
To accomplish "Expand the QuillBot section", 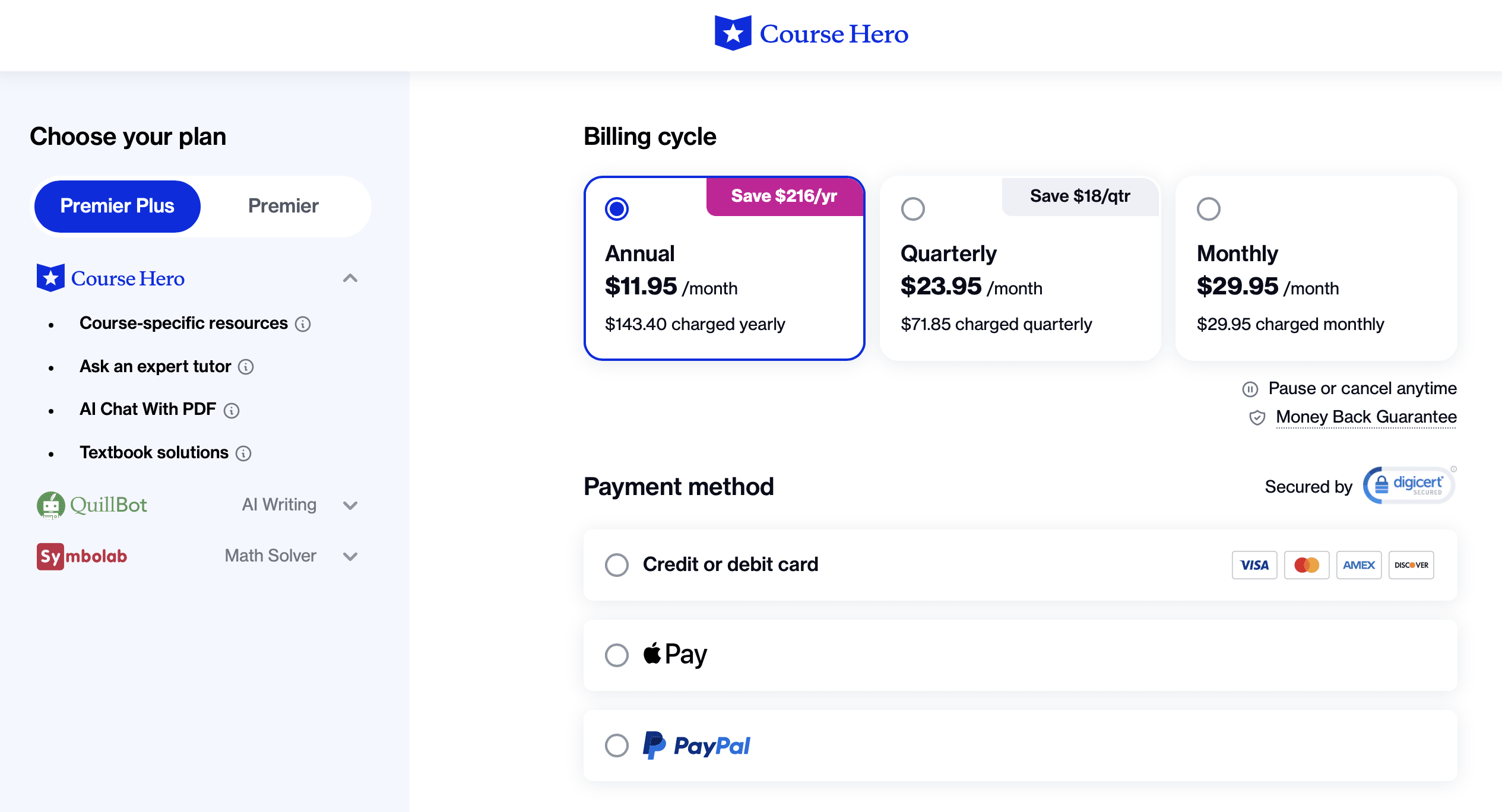I will point(350,505).
